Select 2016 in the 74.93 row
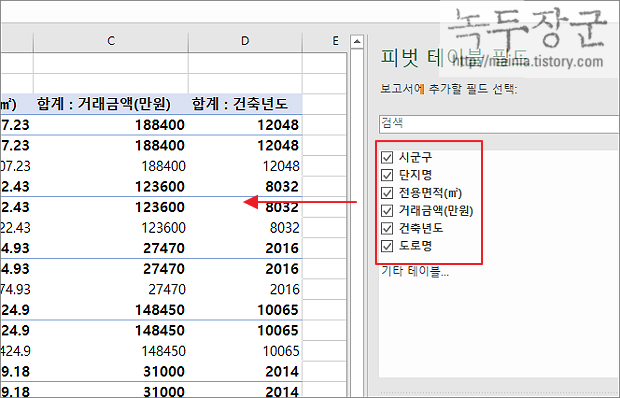 [x=245, y=289]
